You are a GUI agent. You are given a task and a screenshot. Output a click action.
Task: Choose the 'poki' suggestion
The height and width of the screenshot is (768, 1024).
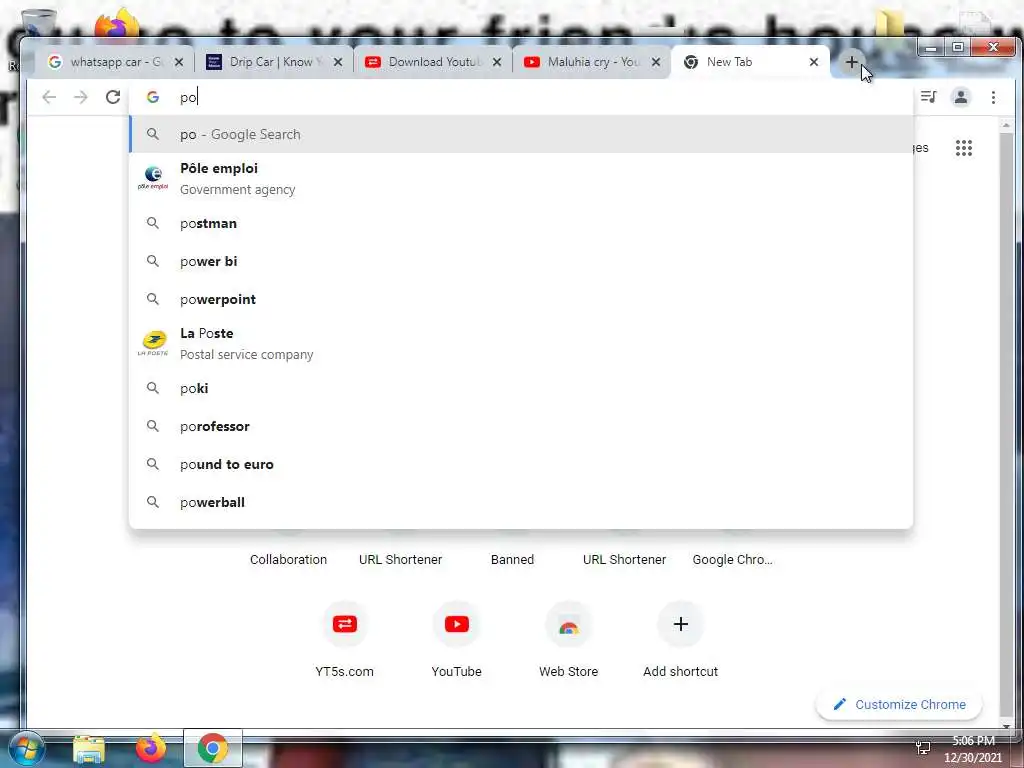pyautogui.click(x=521, y=389)
